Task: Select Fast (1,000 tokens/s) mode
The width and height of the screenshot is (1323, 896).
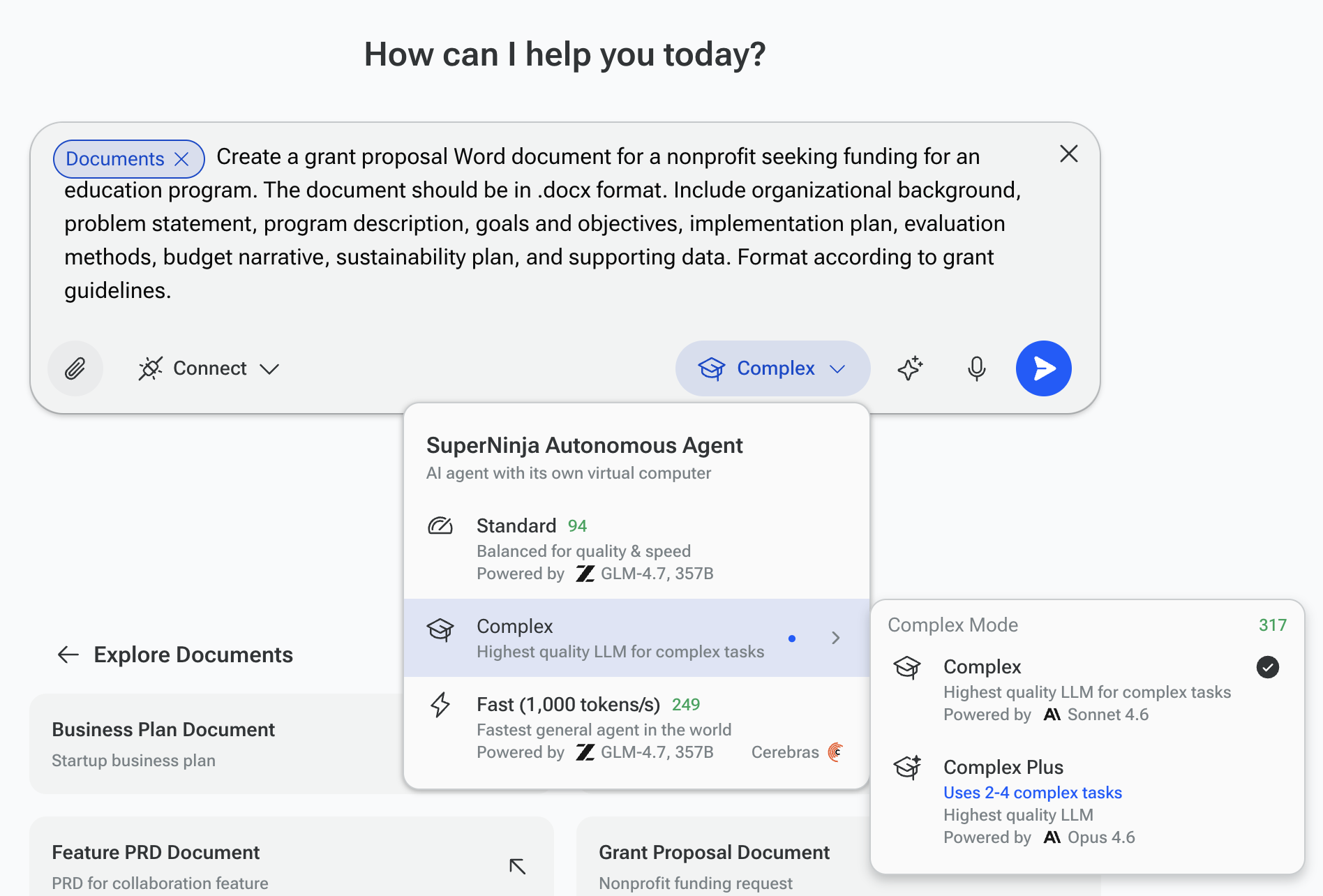Action: point(636,728)
